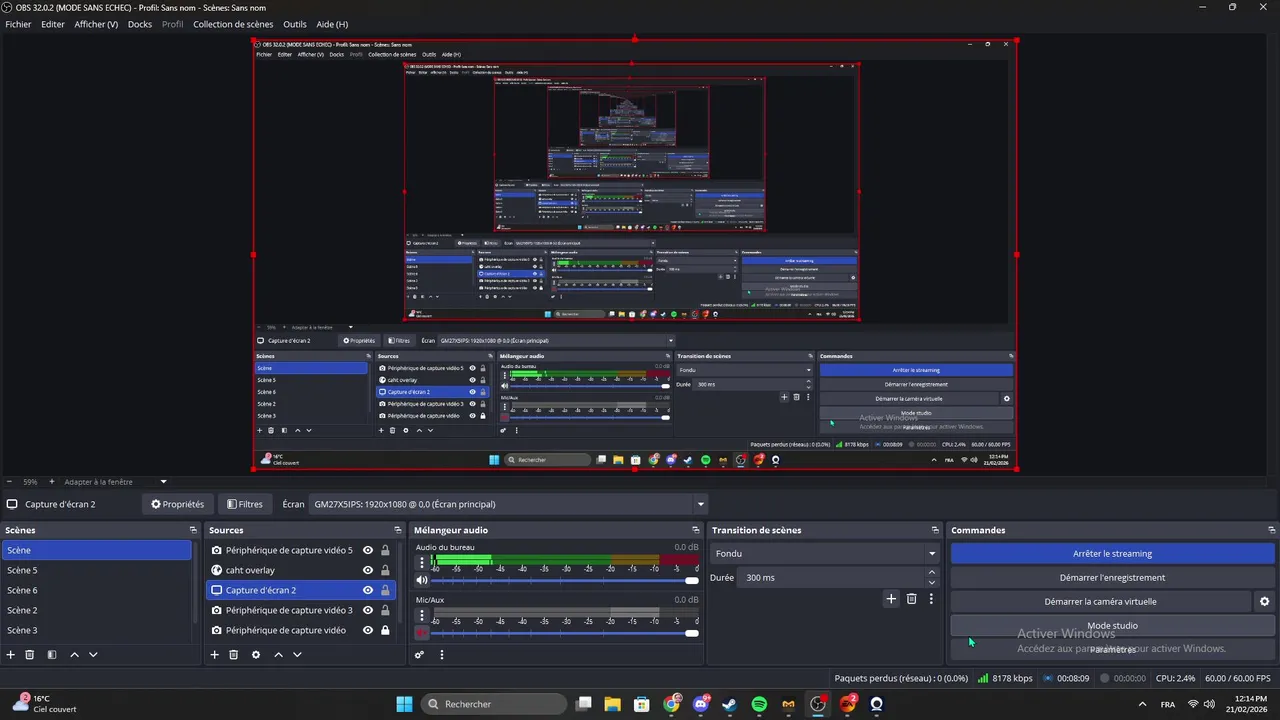Viewport: 1280px width, 720px height.
Task: Increase Durée with up stepper
Action: click(932, 573)
